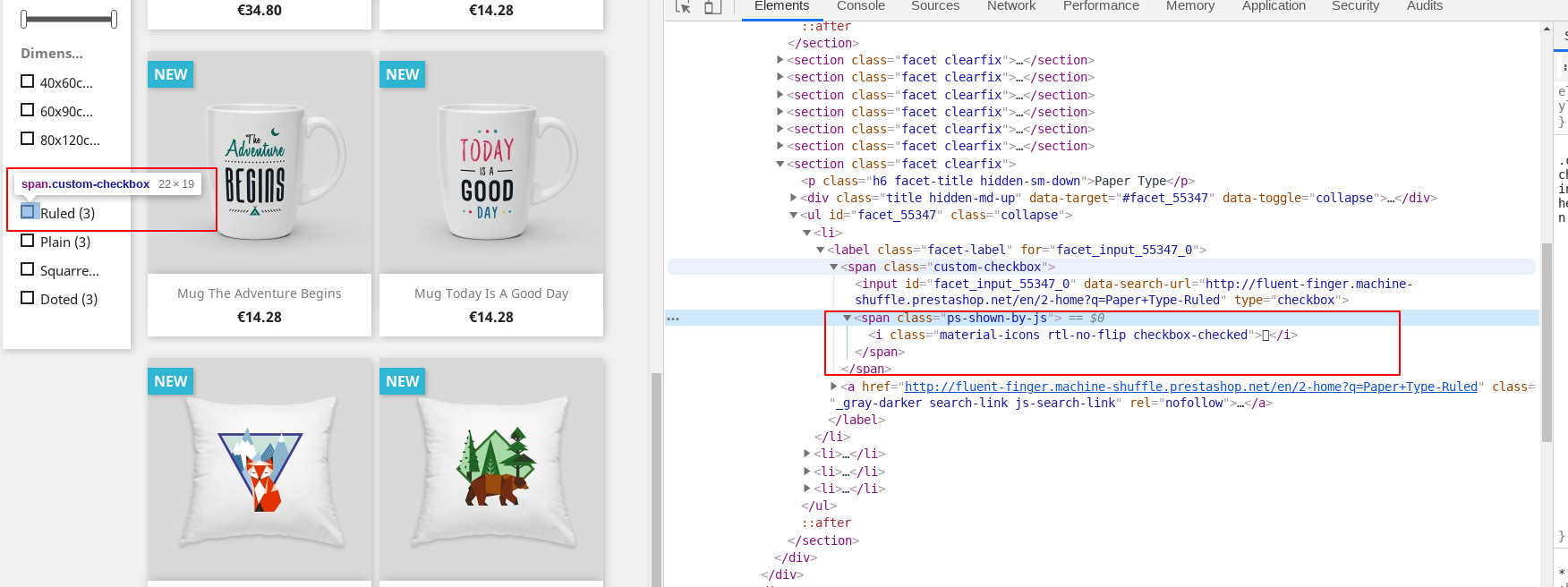Click the brown bear cushion product image
The width and height of the screenshot is (1568, 587).
tap(491, 470)
